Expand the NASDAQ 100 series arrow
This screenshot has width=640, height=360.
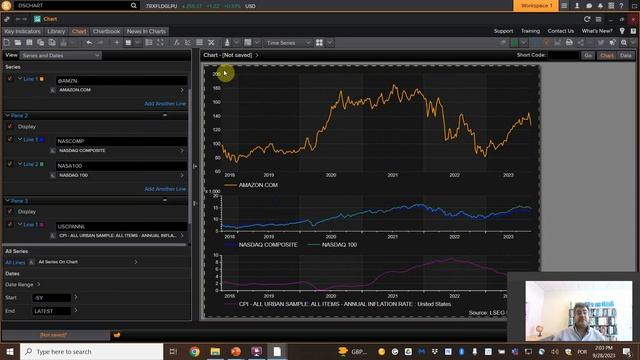click(x=182, y=175)
